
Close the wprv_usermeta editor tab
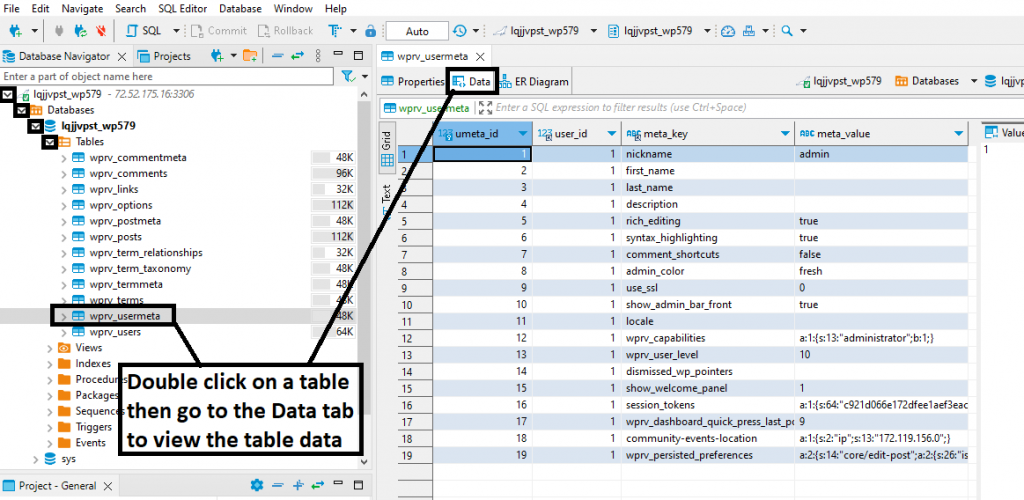coord(483,55)
